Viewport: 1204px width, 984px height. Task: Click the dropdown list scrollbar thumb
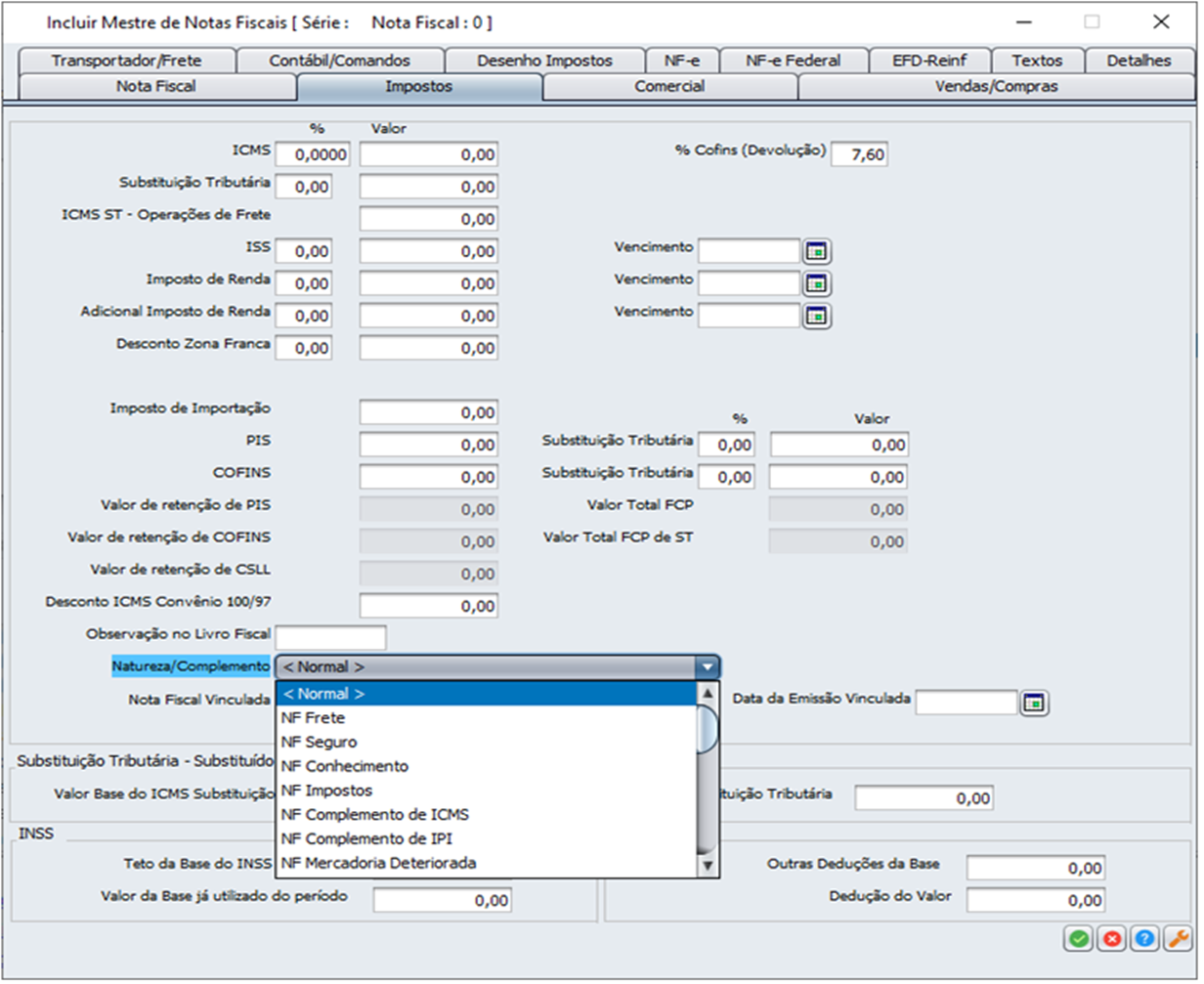tap(709, 729)
